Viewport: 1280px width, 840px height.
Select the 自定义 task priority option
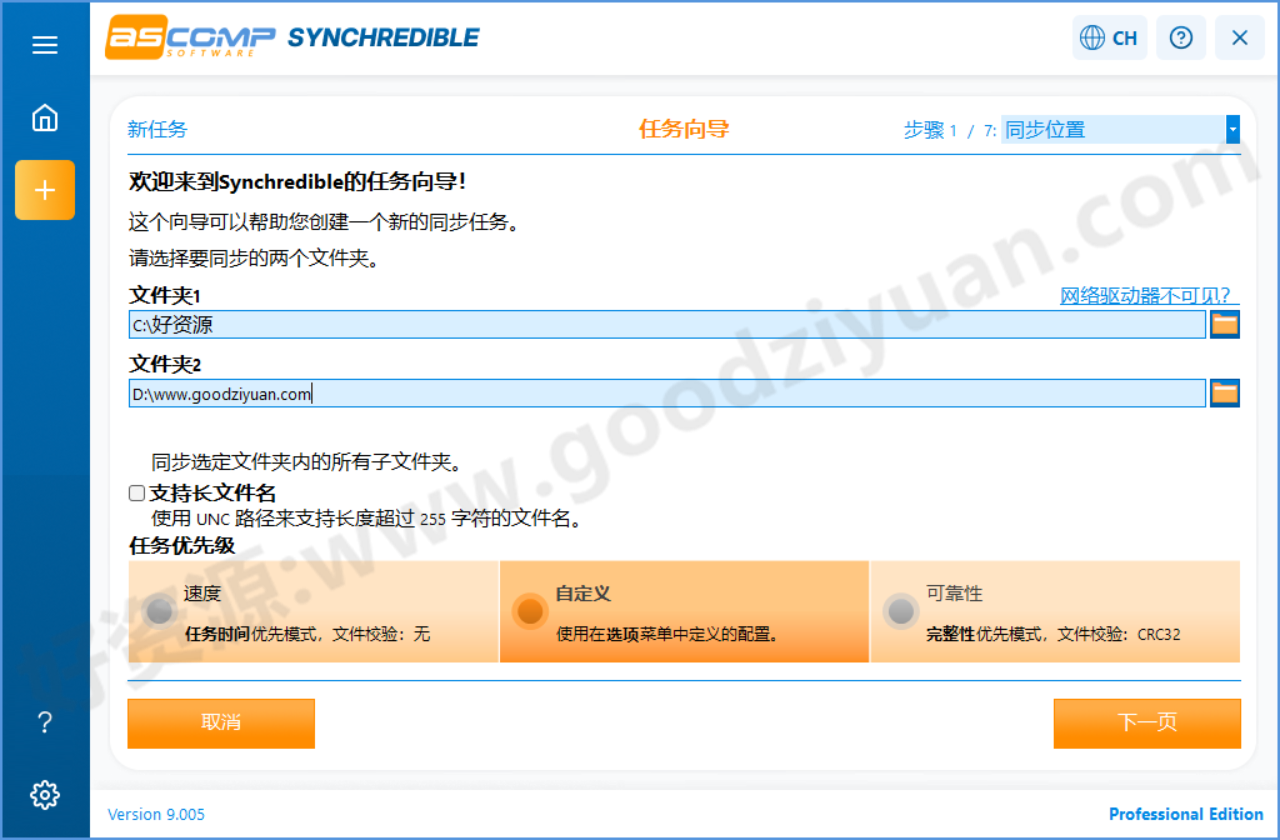530,611
